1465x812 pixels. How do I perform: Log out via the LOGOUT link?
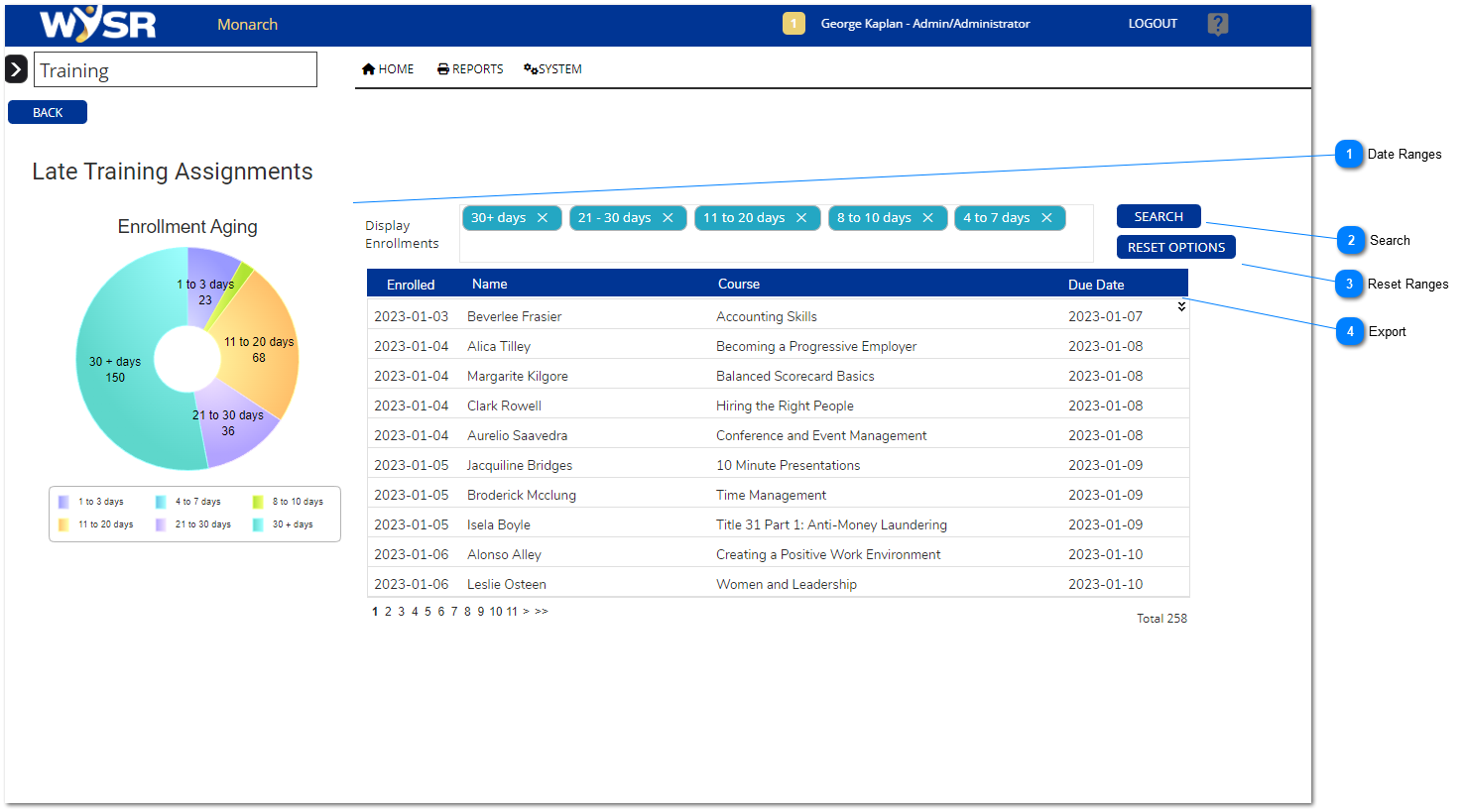pyautogui.click(x=1153, y=24)
